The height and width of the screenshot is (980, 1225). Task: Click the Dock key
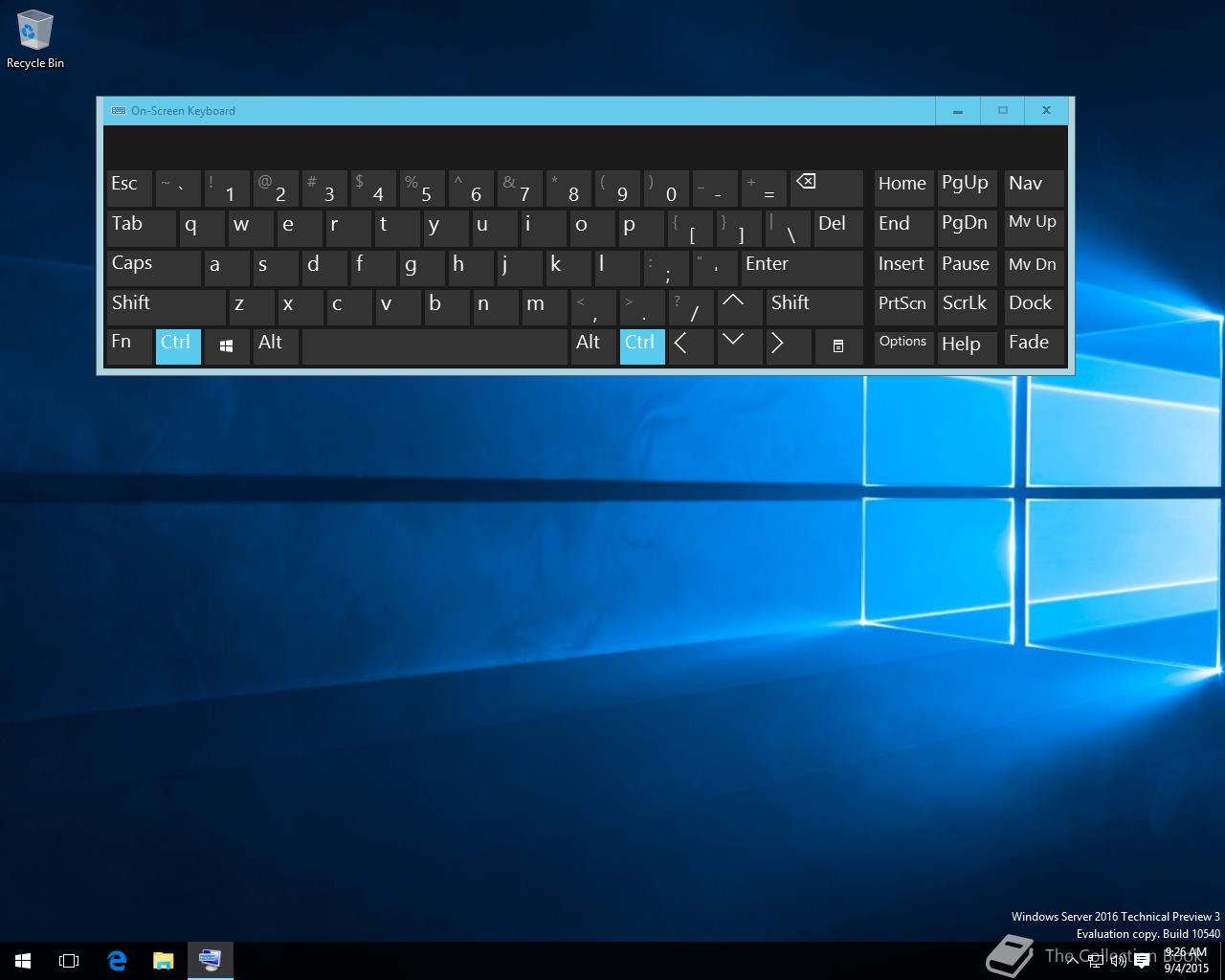coord(1034,306)
